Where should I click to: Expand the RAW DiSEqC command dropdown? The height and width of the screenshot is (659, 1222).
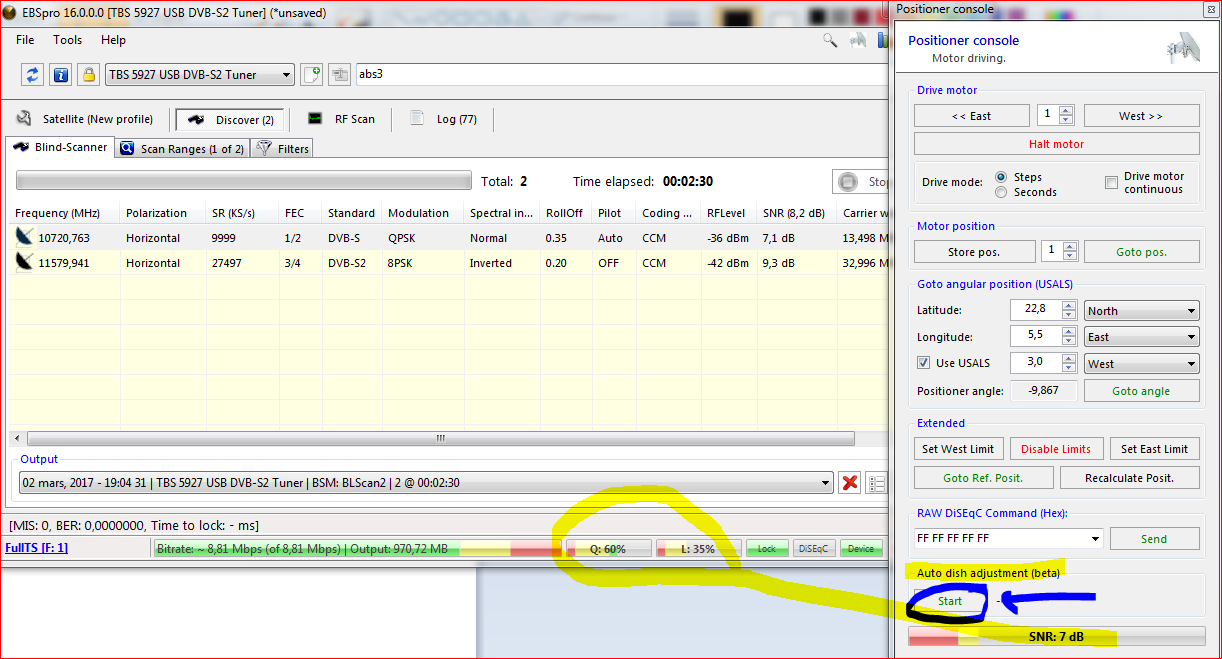click(x=1095, y=539)
